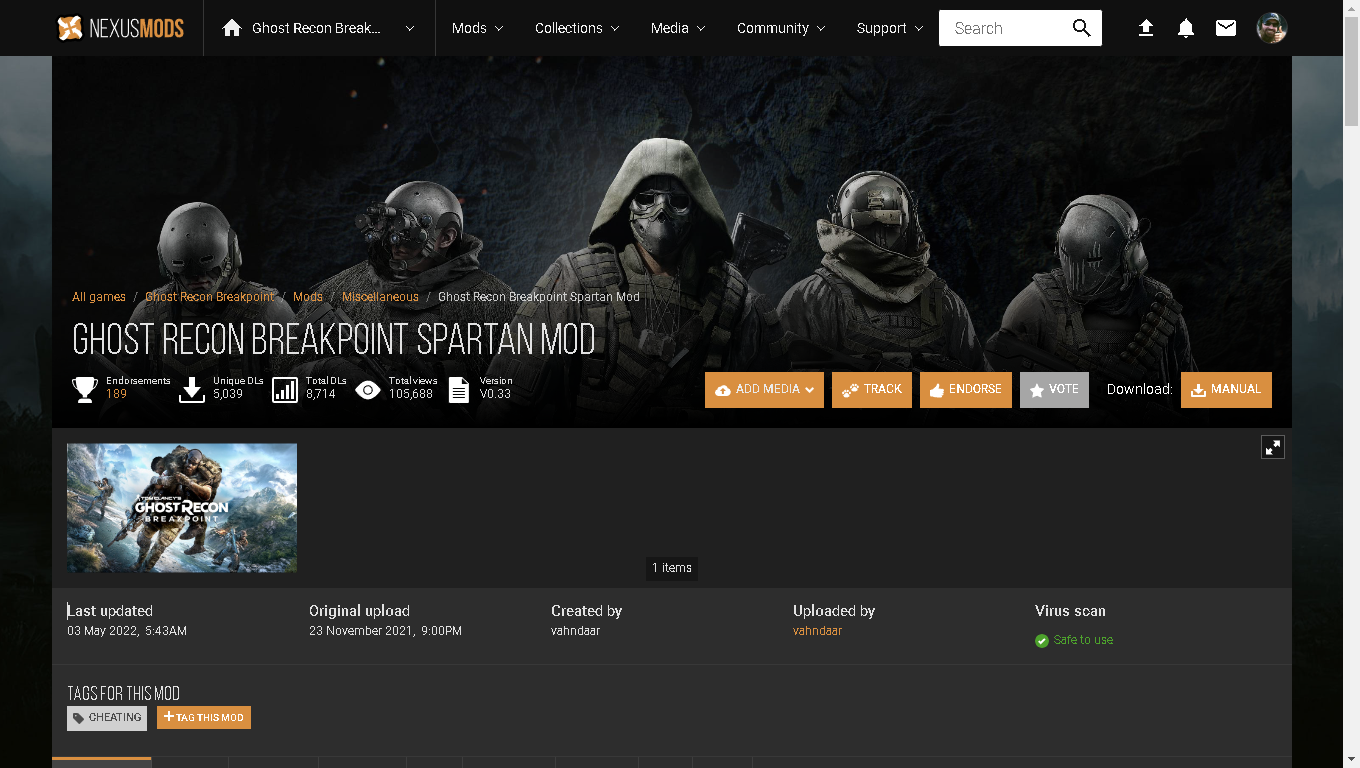This screenshot has width=1360, height=768.
Task: Click the Total DLs bar chart icon
Action: (285, 389)
